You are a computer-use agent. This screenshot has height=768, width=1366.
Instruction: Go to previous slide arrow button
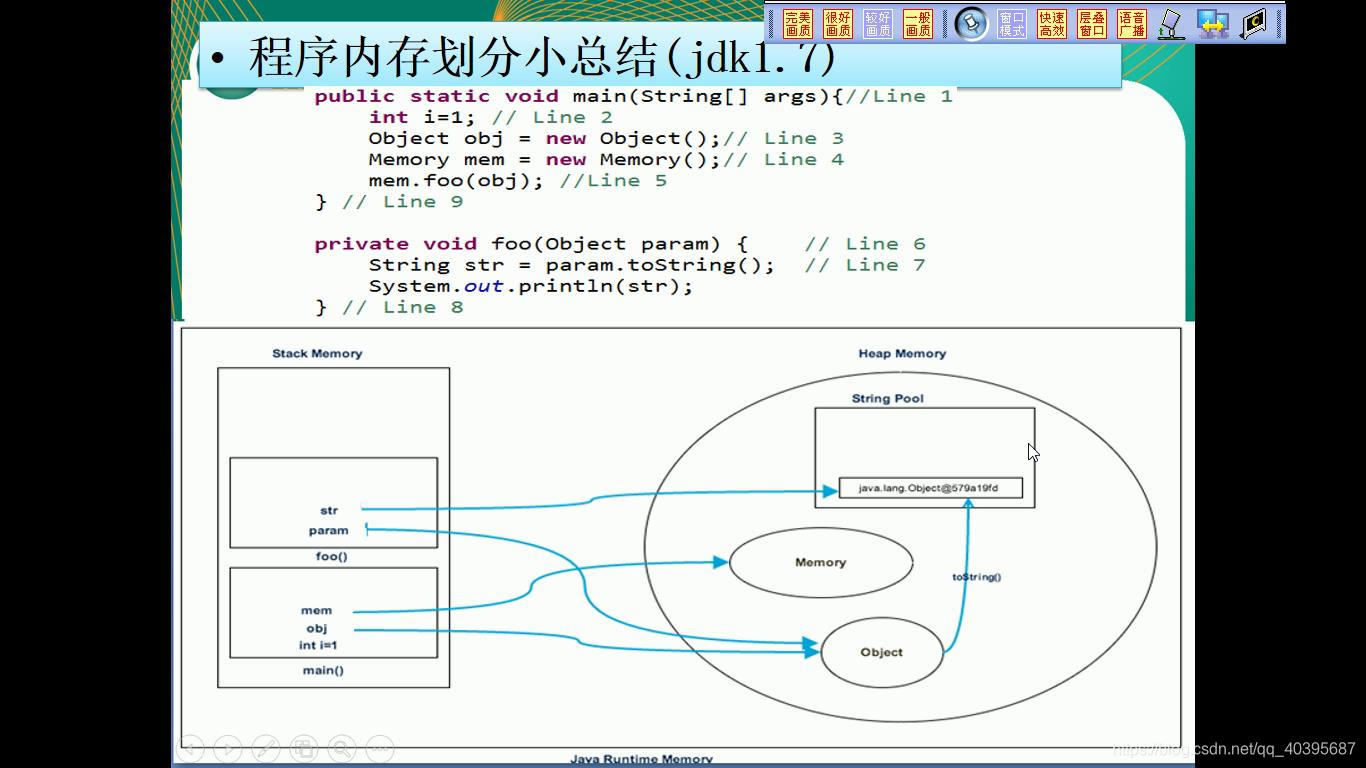(x=190, y=748)
